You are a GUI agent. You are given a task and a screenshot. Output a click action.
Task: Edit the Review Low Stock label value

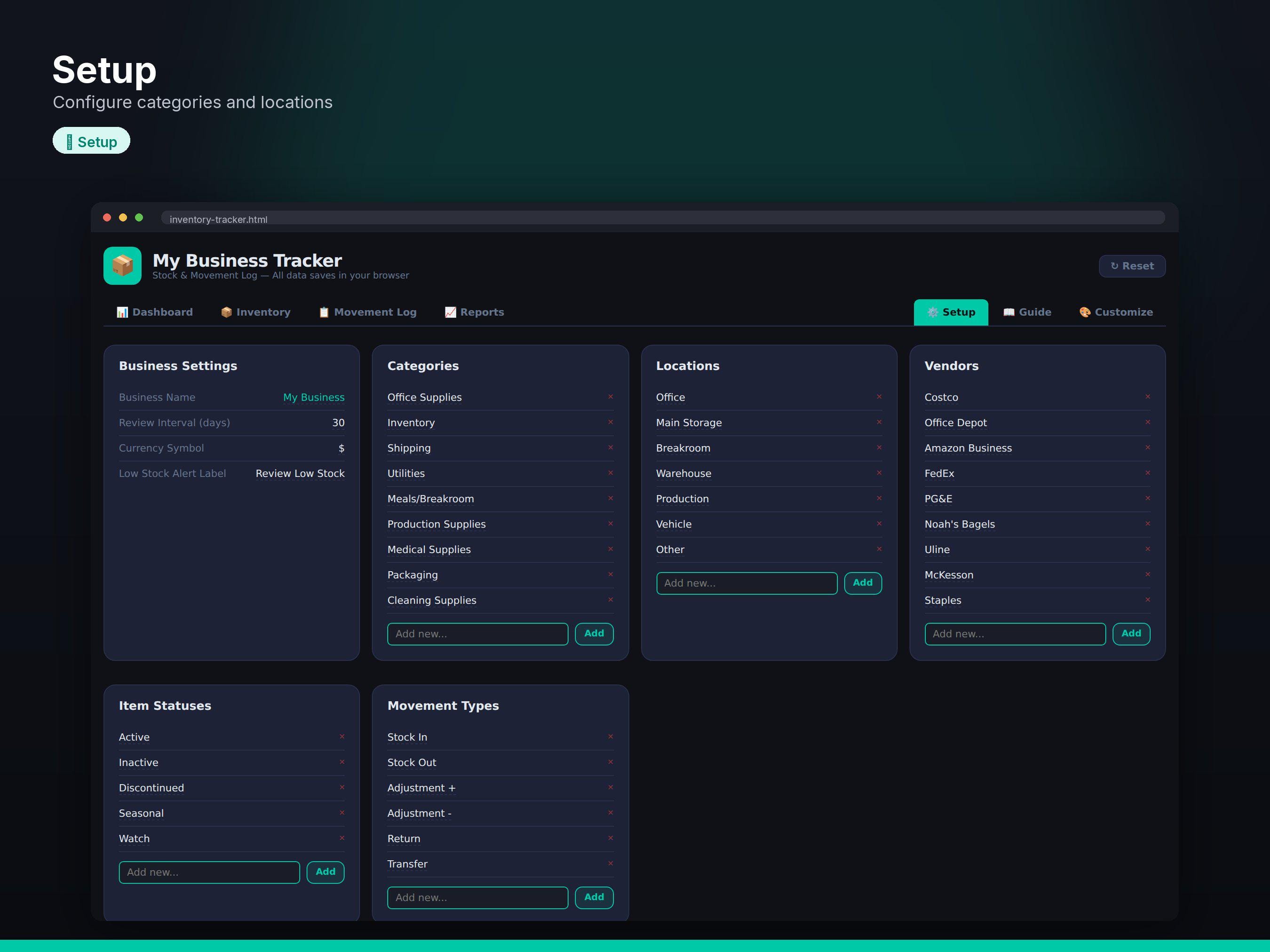tap(300, 473)
